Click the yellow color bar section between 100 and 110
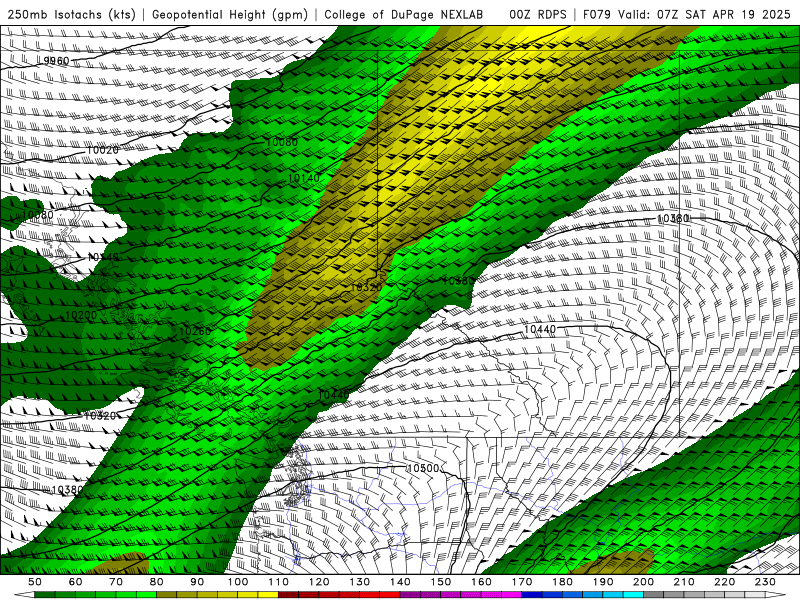 (258, 595)
